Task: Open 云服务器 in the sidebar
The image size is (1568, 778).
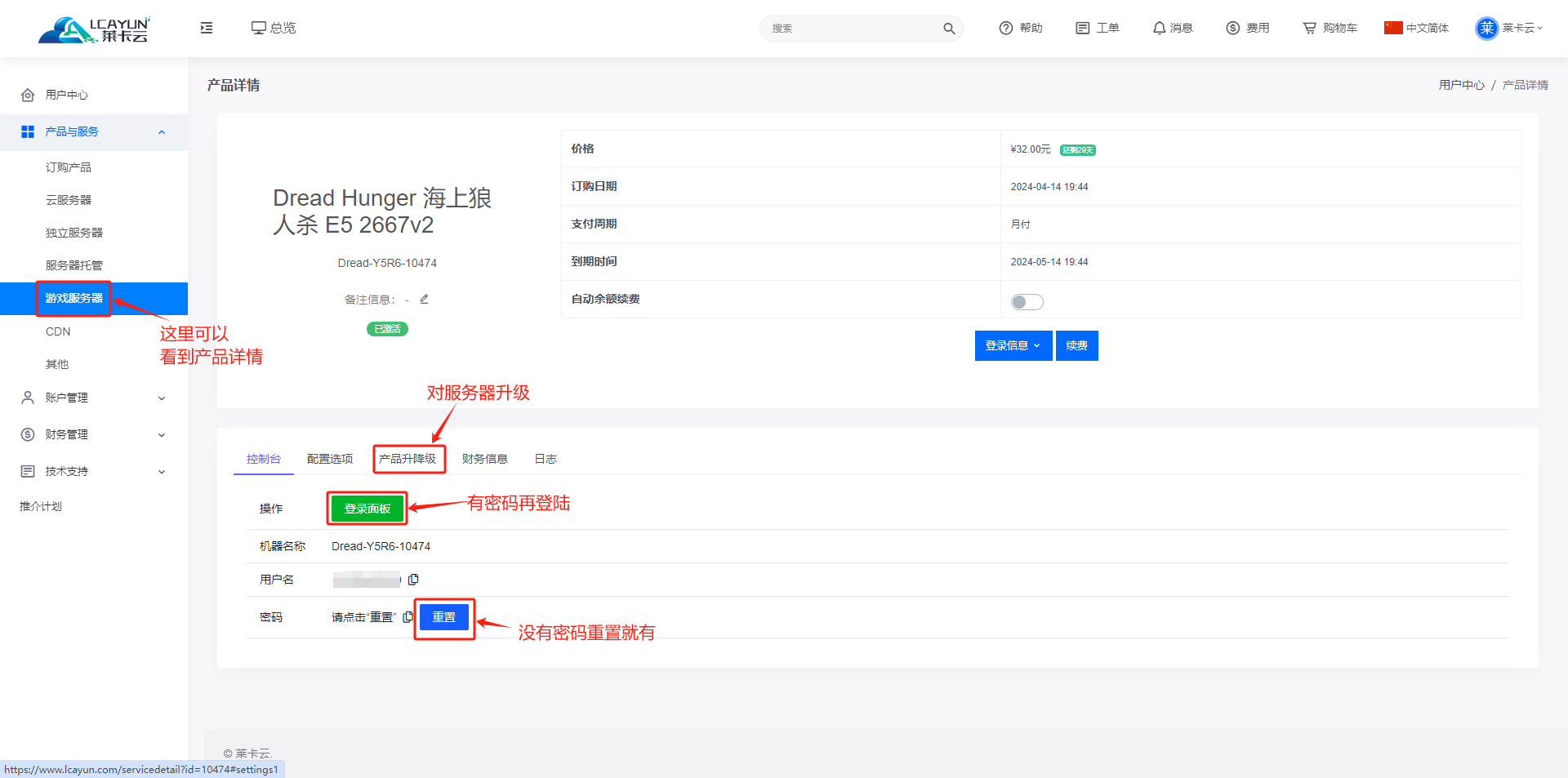Action: pos(69,200)
